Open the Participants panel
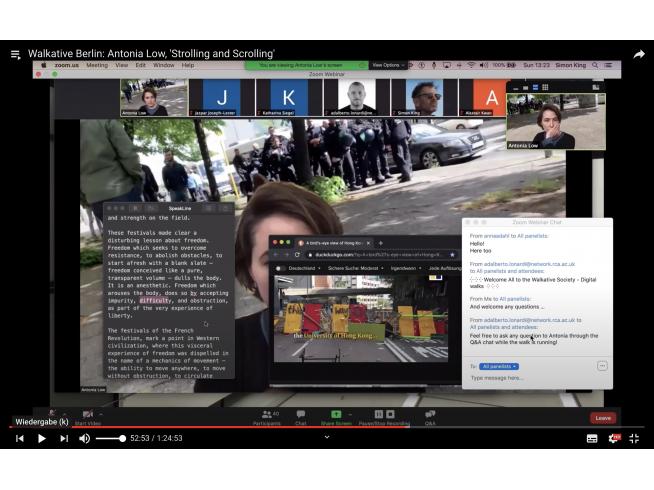Viewport: 654px width, 490px height. point(266,417)
